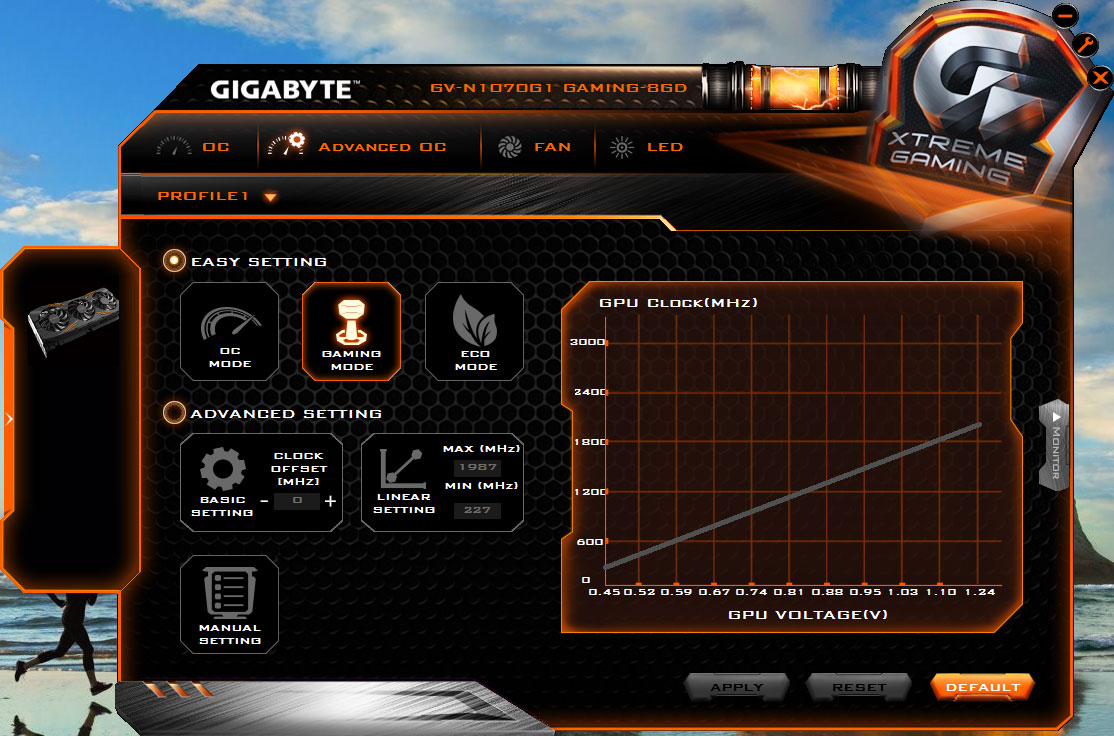The image size is (1114, 736).
Task: Close the Xtreme Gaming window
Action: (1100, 77)
